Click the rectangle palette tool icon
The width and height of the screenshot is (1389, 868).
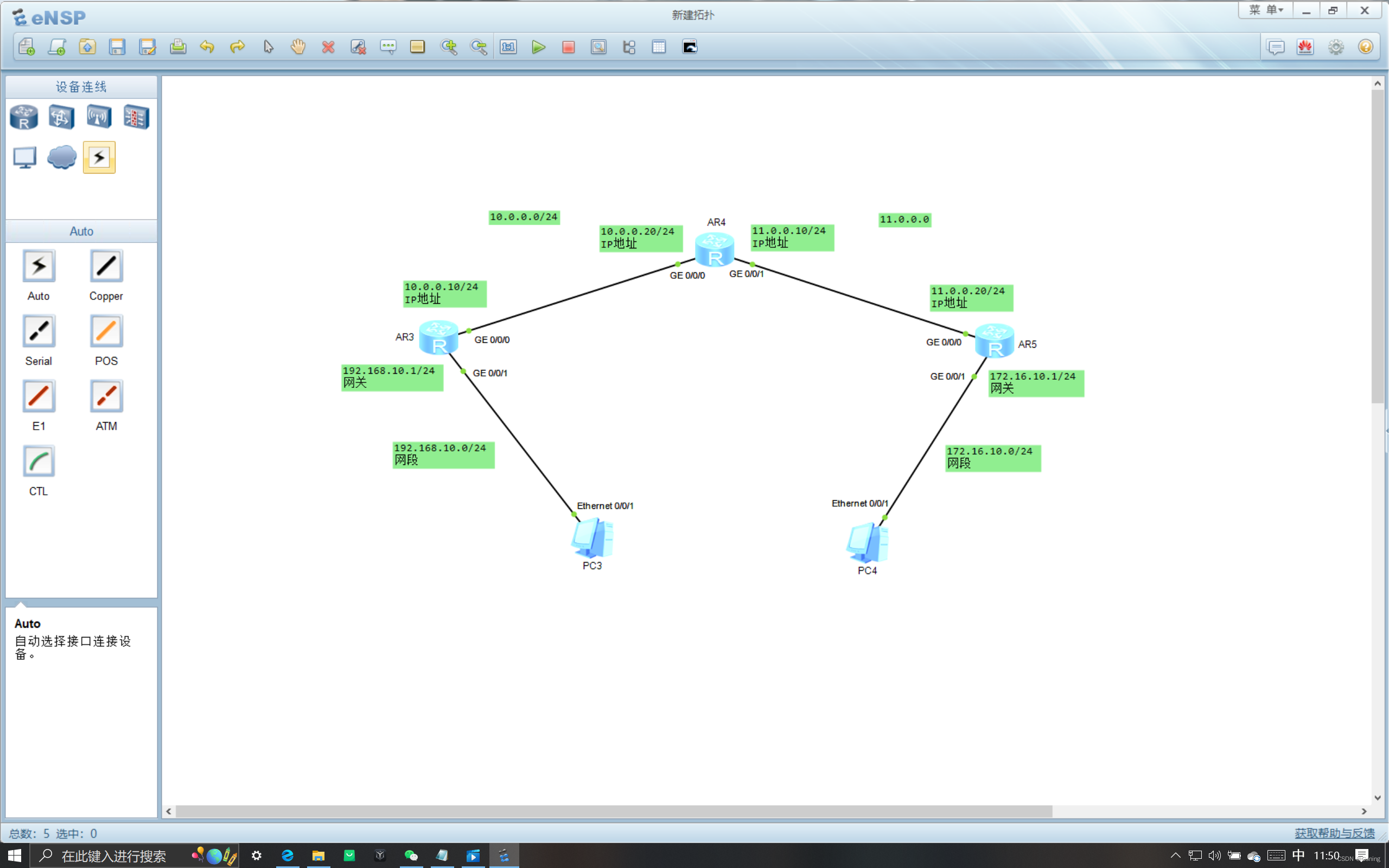pos(417,47)
